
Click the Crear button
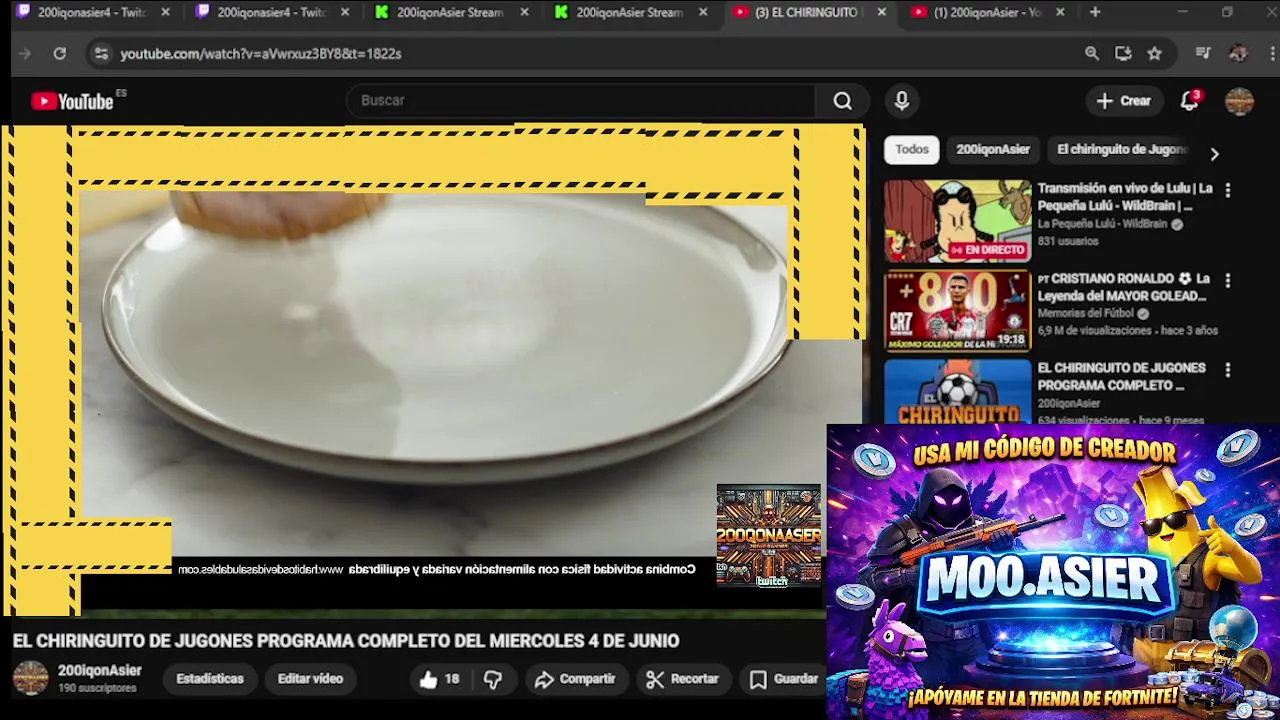tap(1124, 101)
